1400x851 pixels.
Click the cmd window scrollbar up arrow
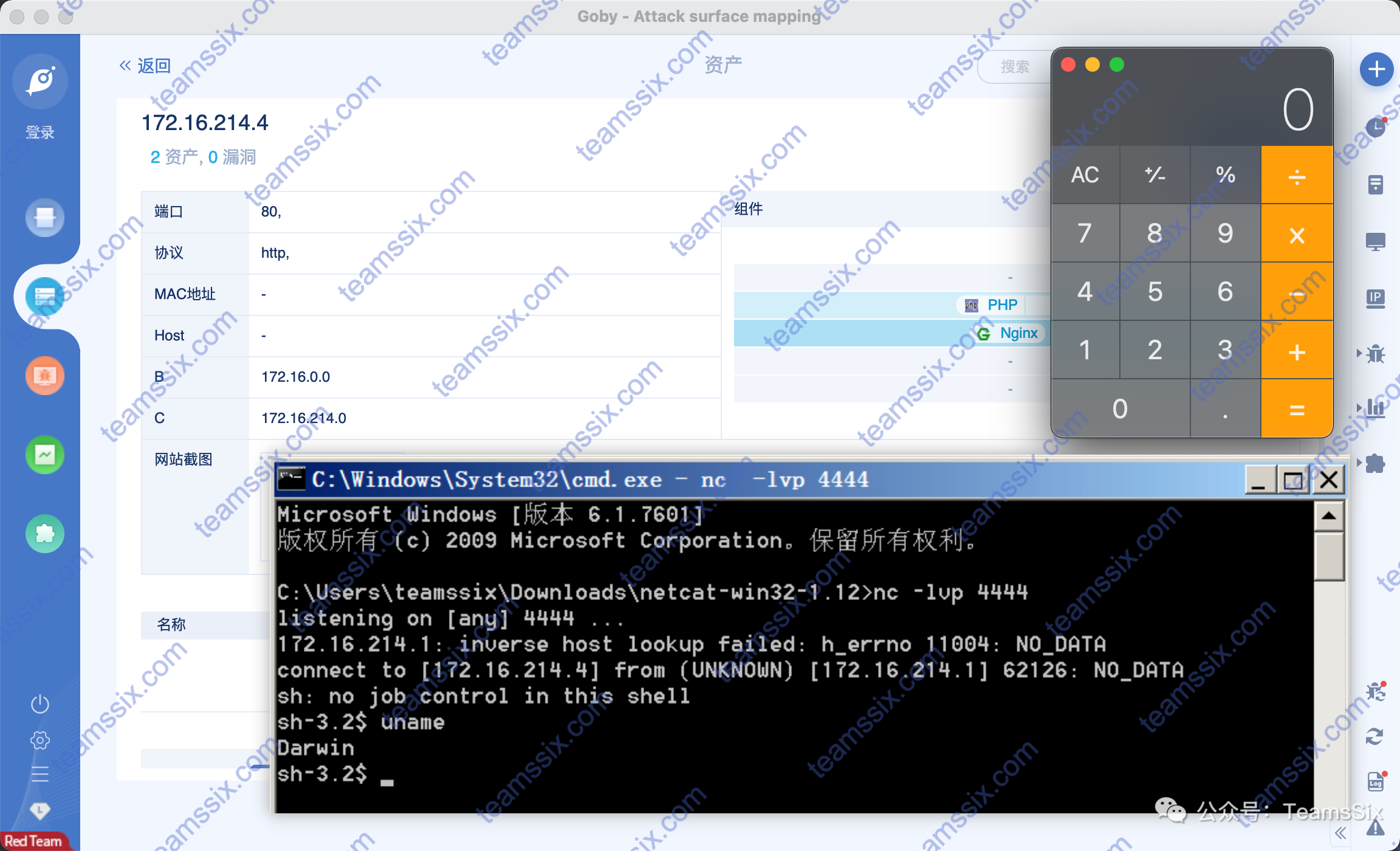pos(1329,517)
